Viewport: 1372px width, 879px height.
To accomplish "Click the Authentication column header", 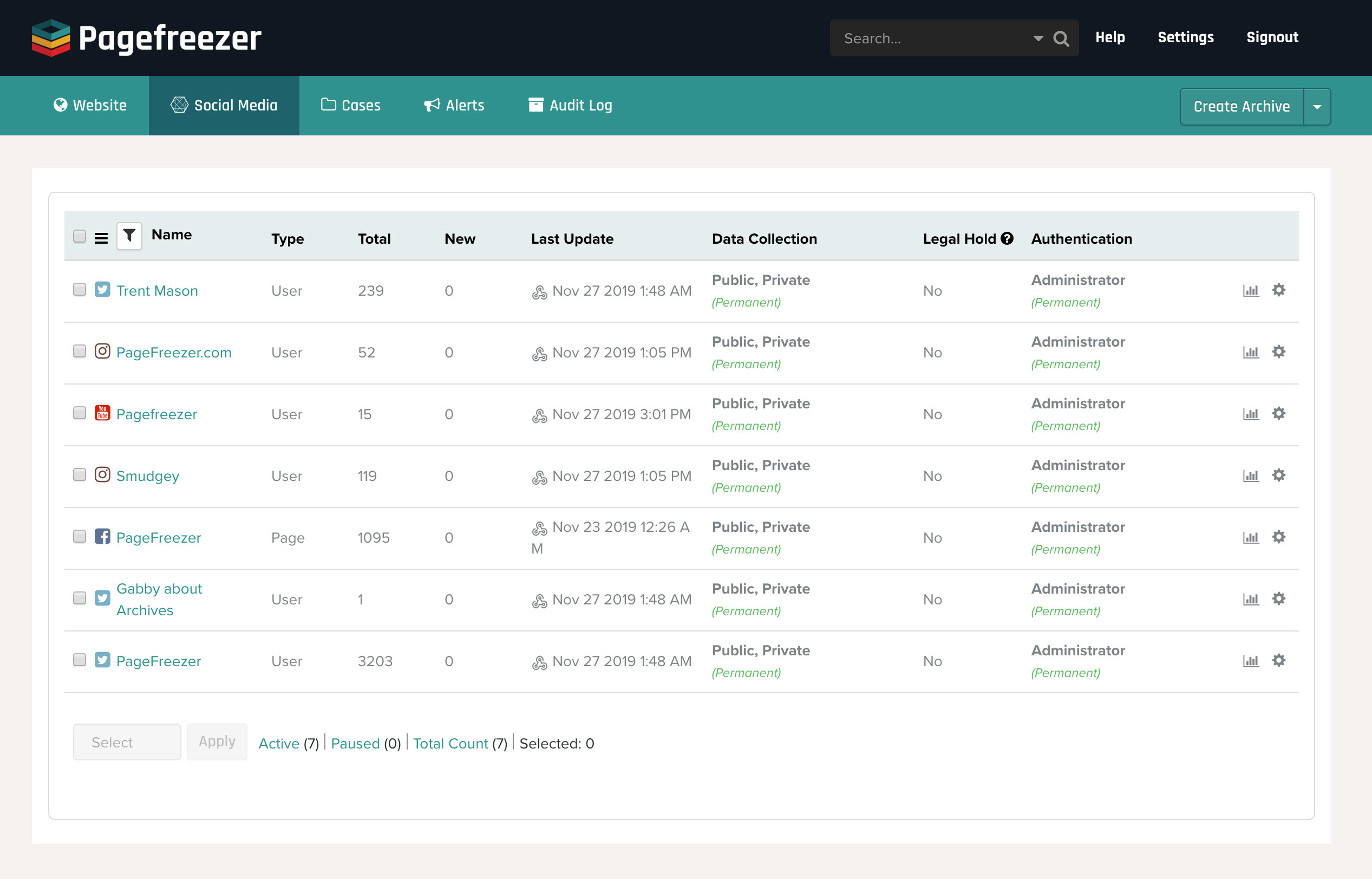I will coord(1082,239).
